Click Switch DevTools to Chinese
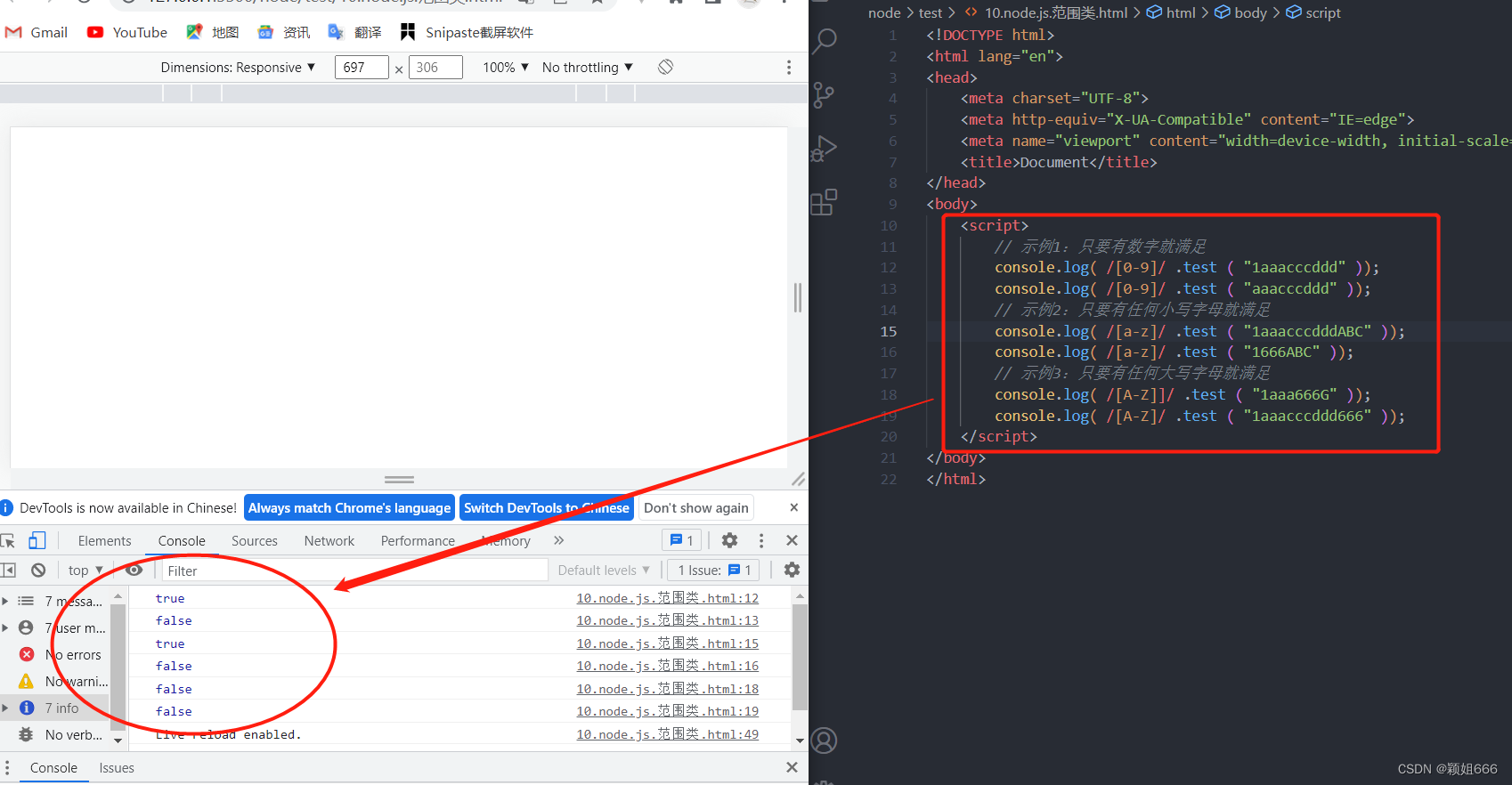This screenshot has width=1512, height=785. tap(547, 507)
